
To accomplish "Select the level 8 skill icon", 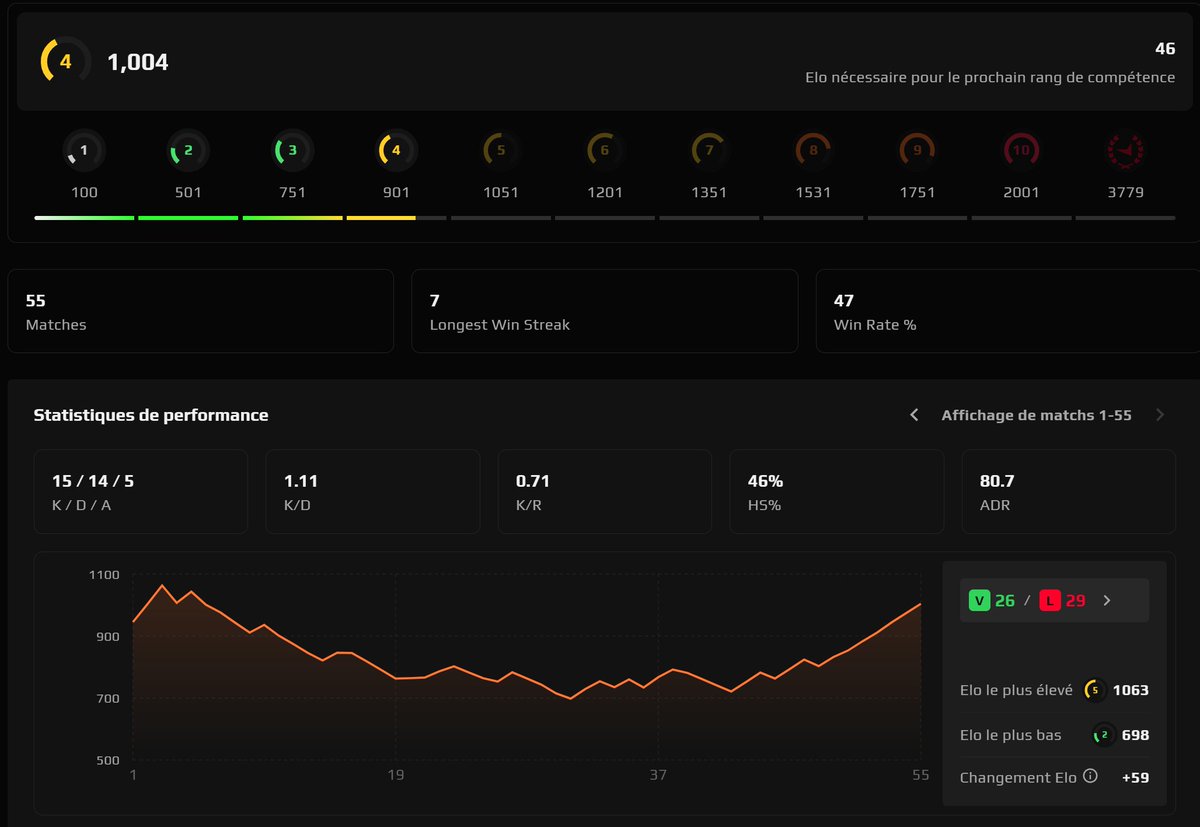I will pos(813,151).
